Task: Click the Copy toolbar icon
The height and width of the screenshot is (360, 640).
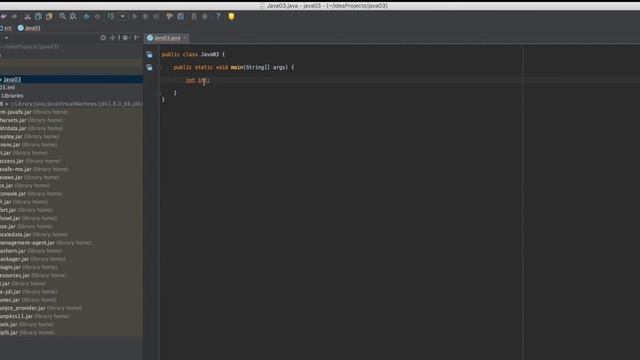Action: [38, 16]
